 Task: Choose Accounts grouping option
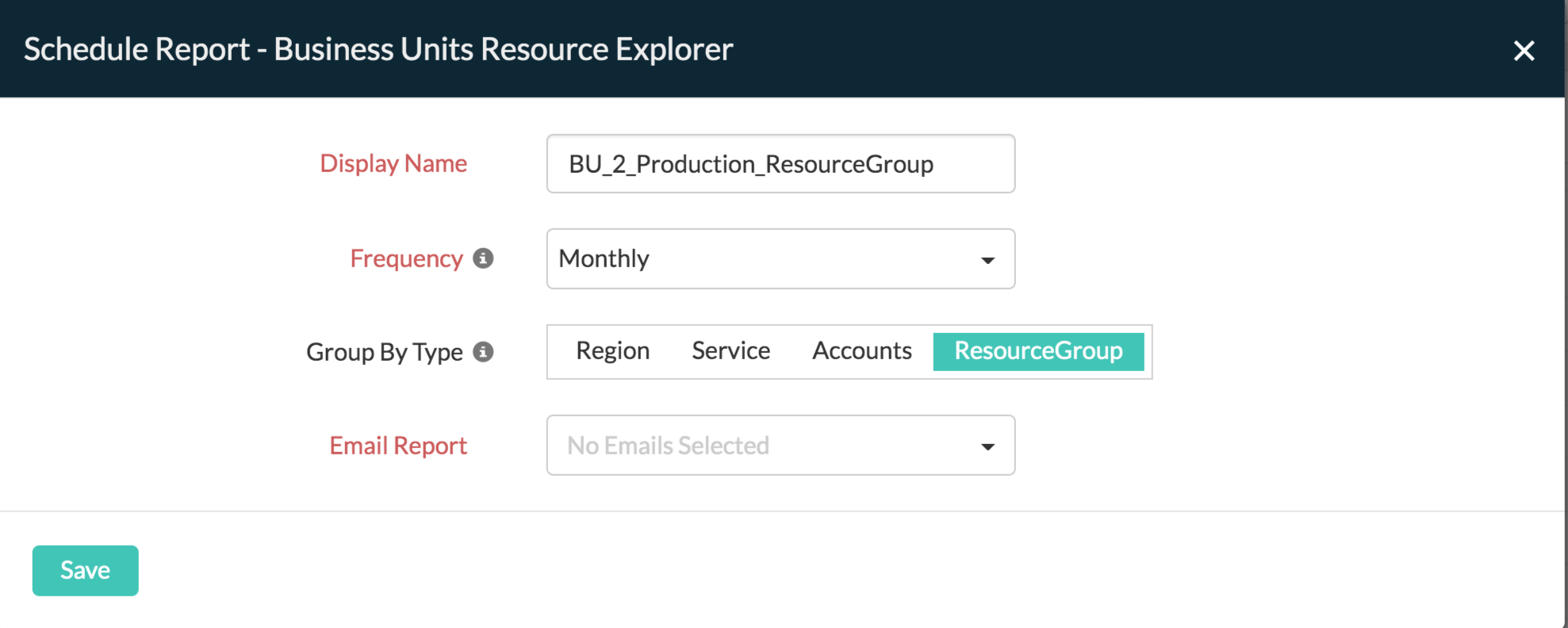pyautogui.click(x=861, y=351)
